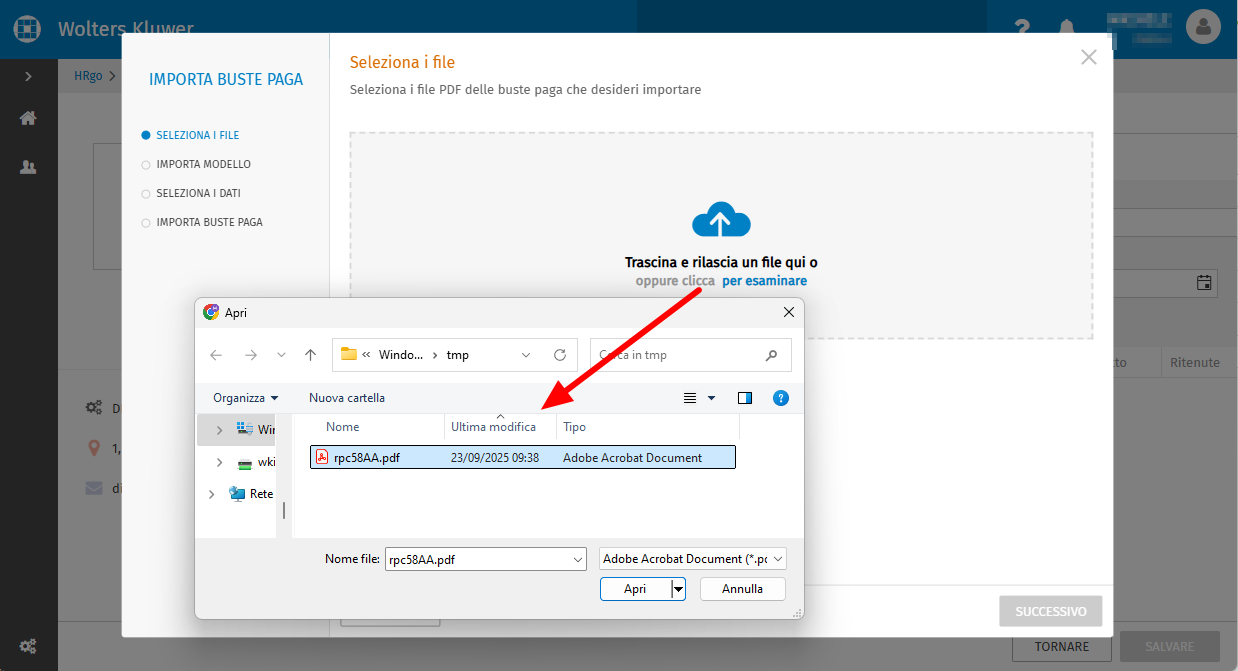Image resolution: width=1238 pixels, height=671 pixels.
Task: Click the cloud upload icon
Action: 721,219
